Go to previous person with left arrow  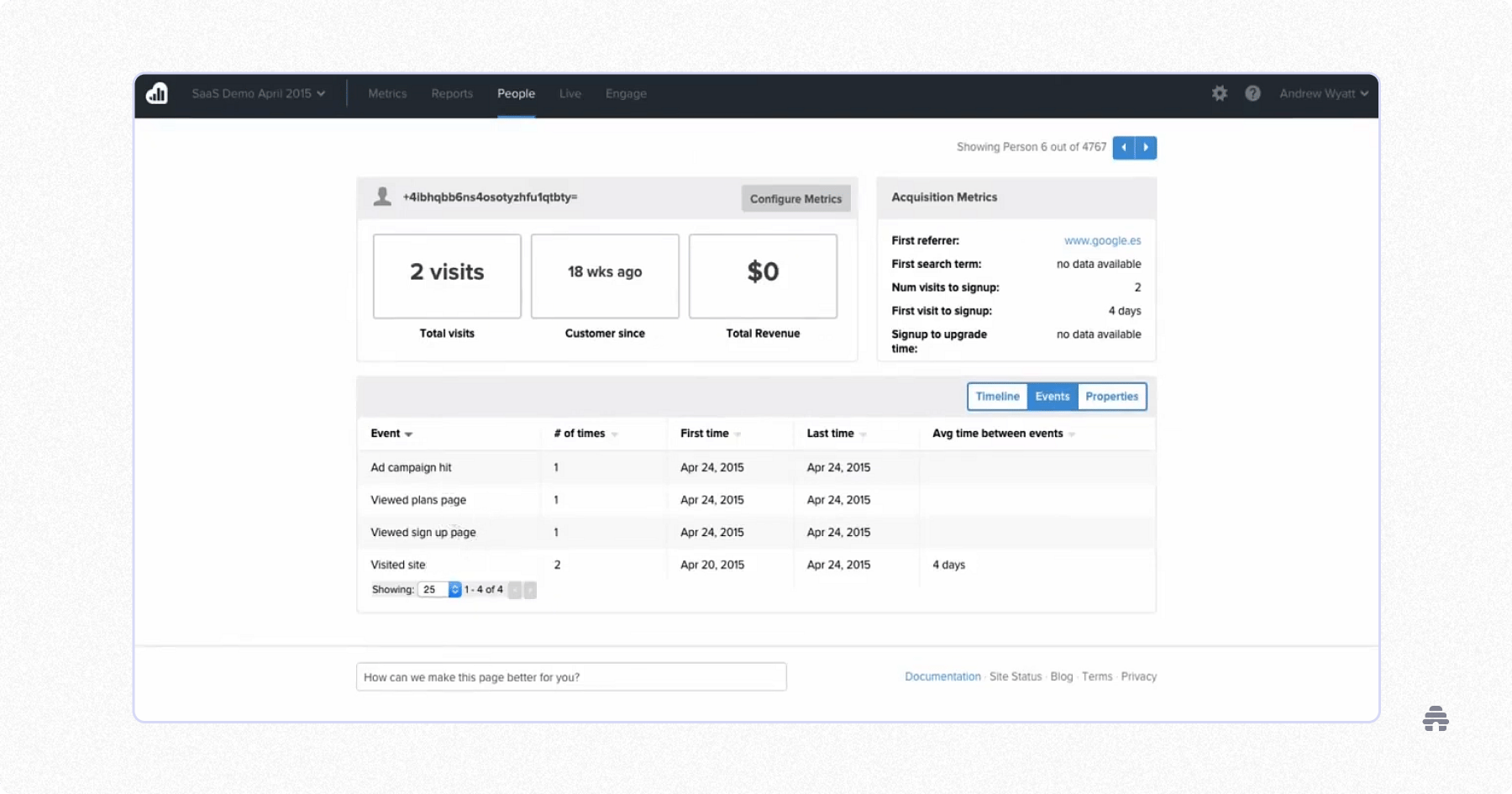point(1124,147)
